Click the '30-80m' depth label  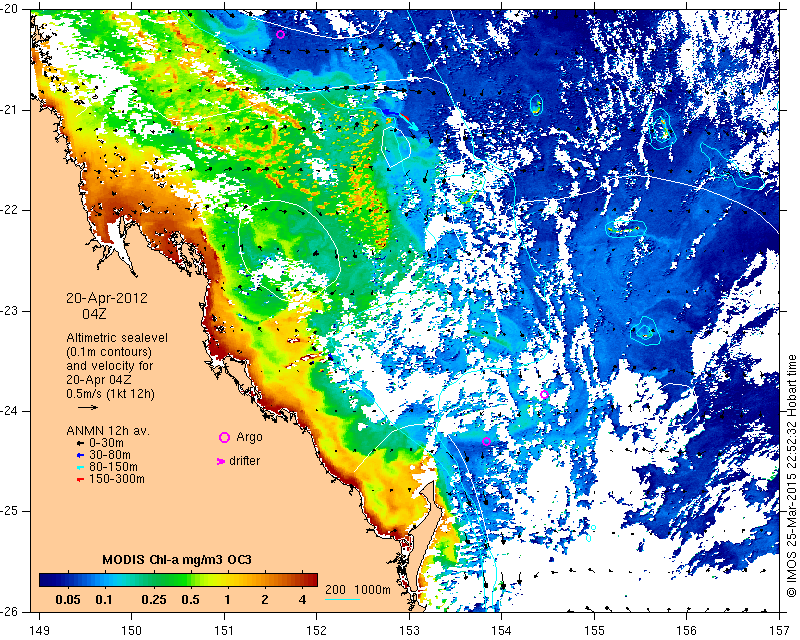[x=110, y=455]
